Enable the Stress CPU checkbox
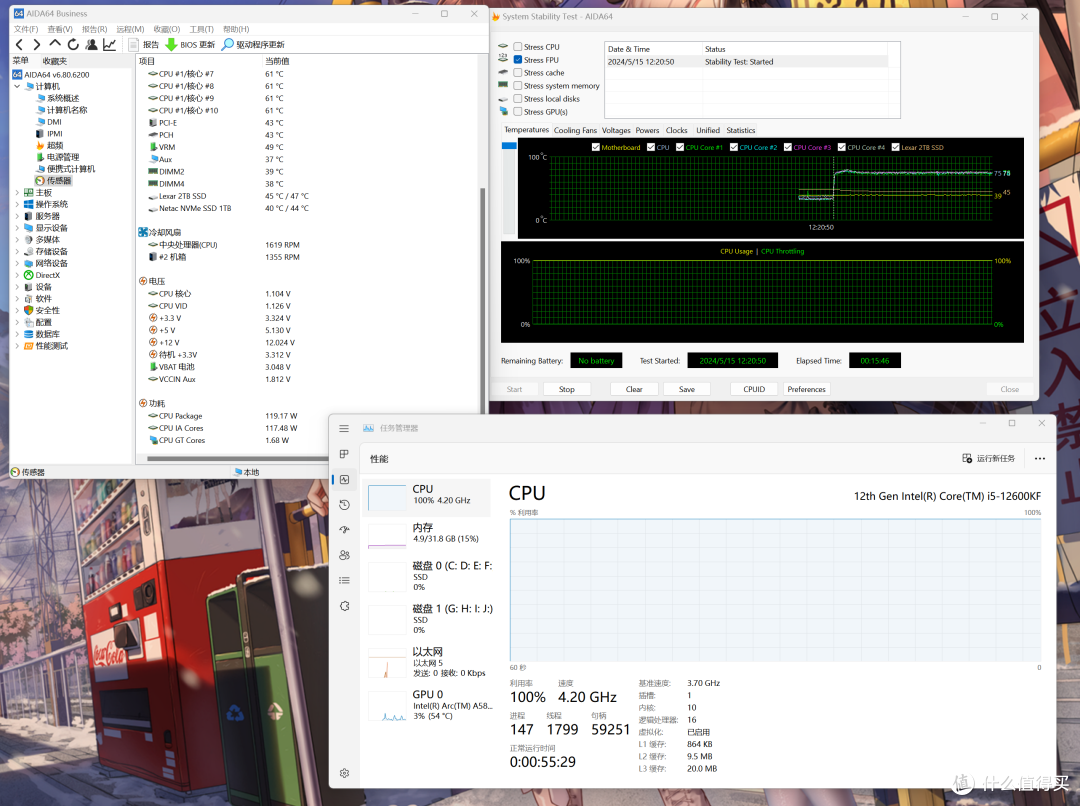 [517, 47]
